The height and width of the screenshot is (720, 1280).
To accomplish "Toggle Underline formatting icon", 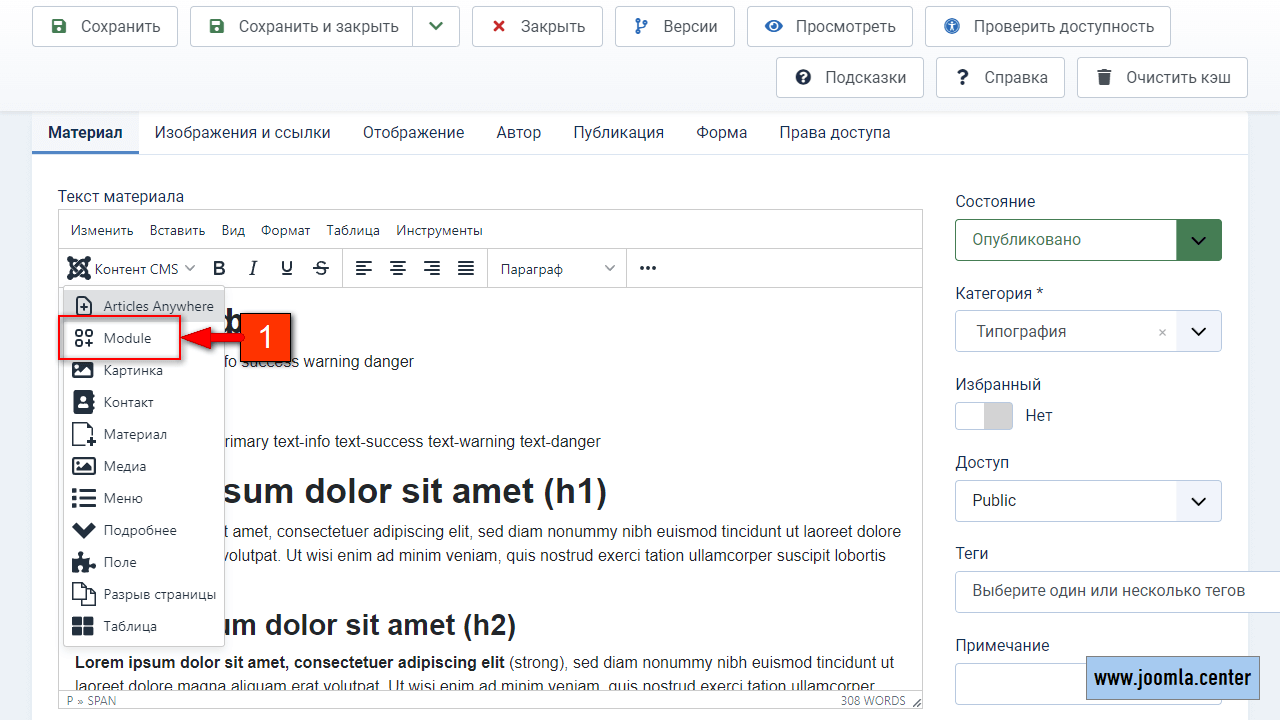I will (287, 268).
